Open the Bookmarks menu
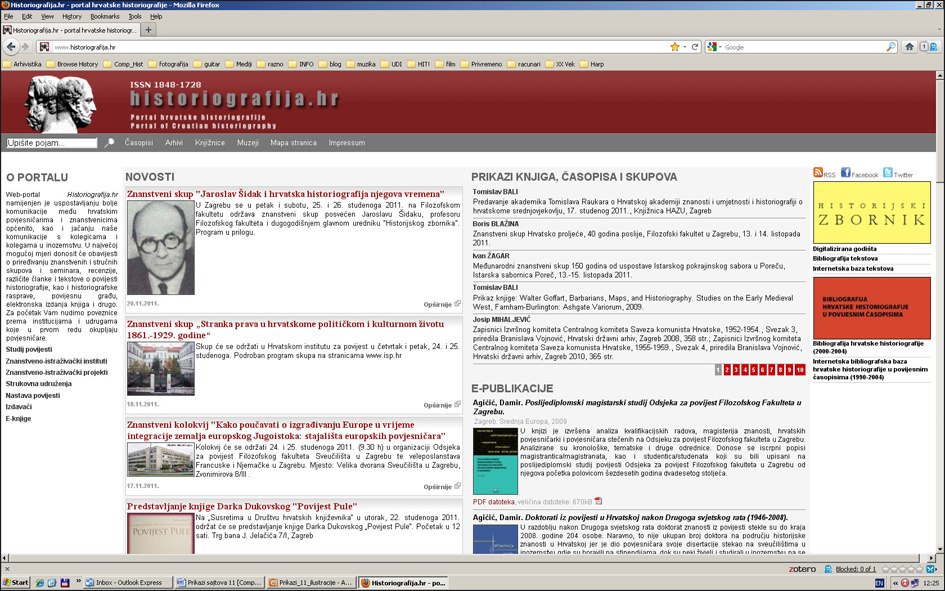This screenshot has height=591, width=945. (x=104, y=17)
